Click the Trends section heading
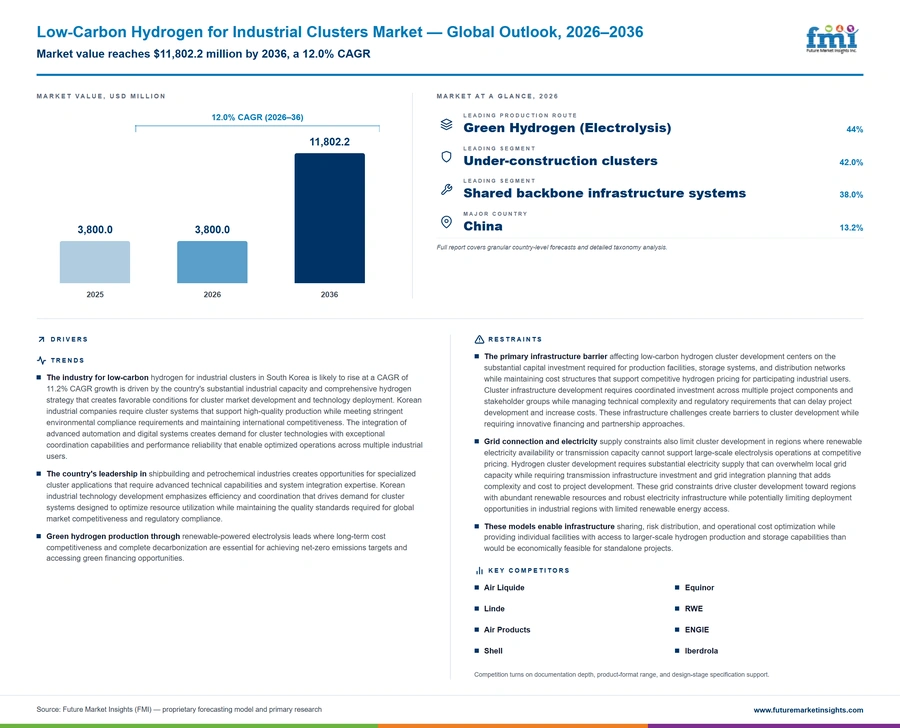The image size is (900, 728). click(67, 361)
